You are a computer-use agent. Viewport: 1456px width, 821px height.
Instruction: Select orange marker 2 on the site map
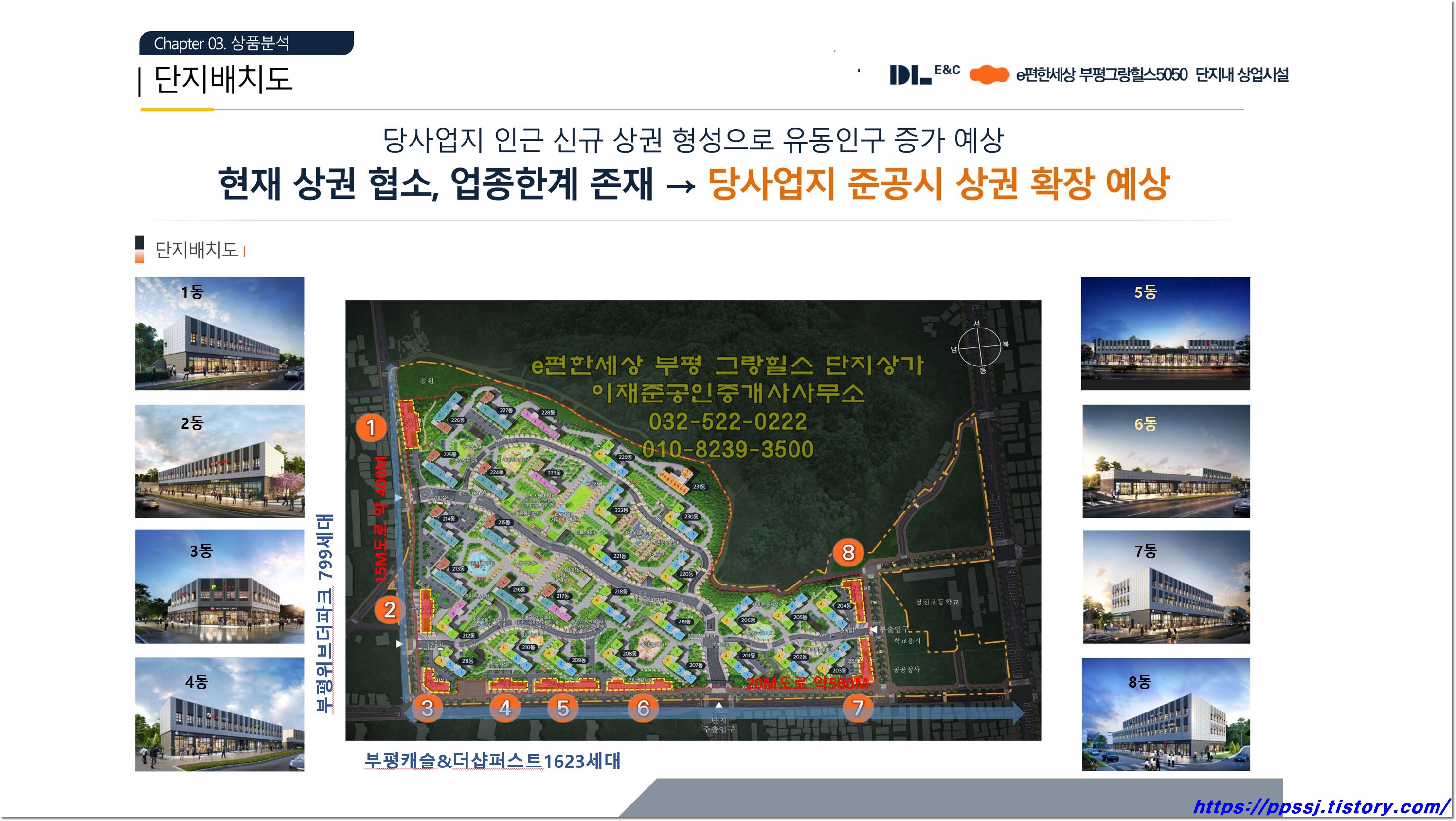pos(390,609)
